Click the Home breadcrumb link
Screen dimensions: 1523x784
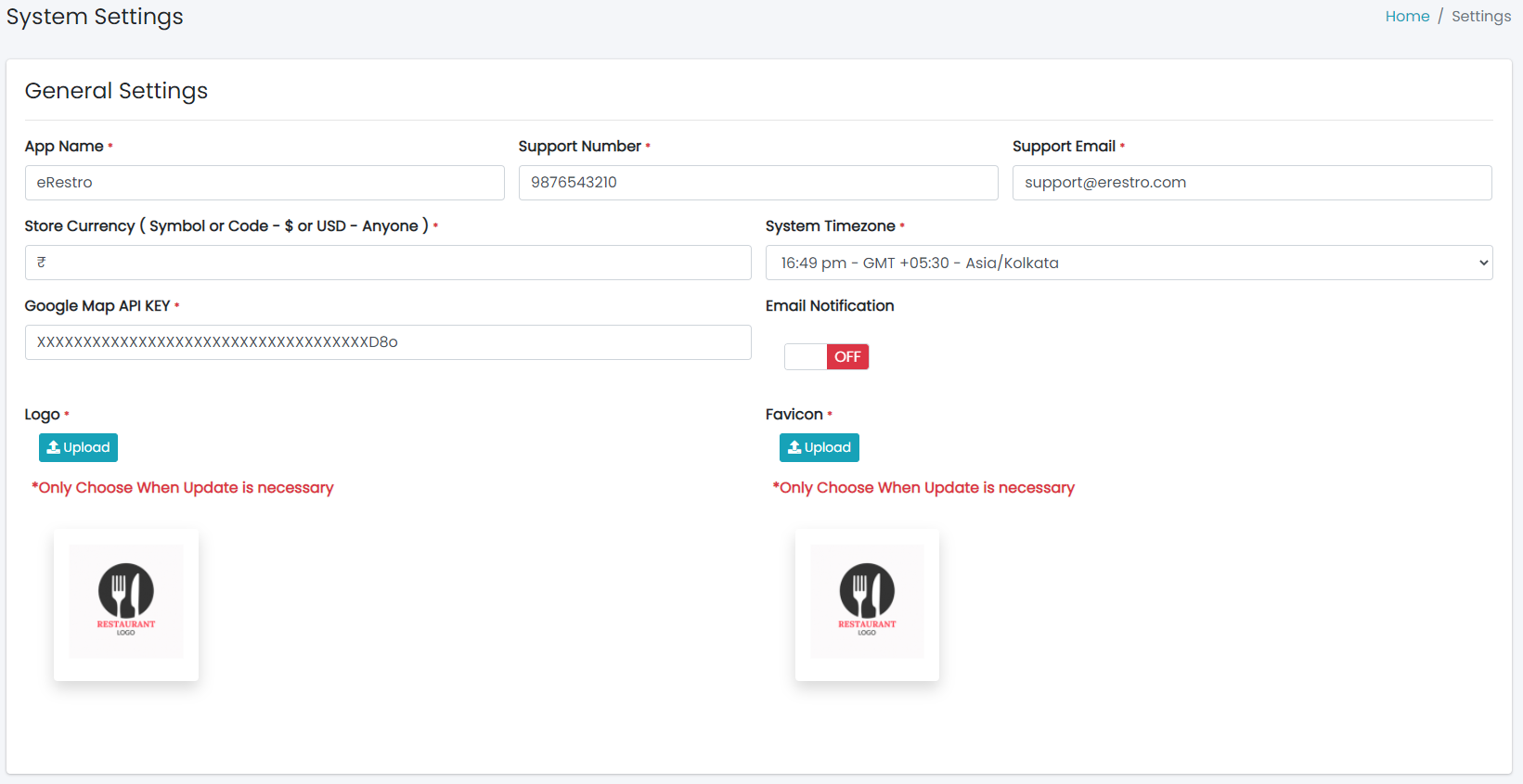pos(1407,17)
